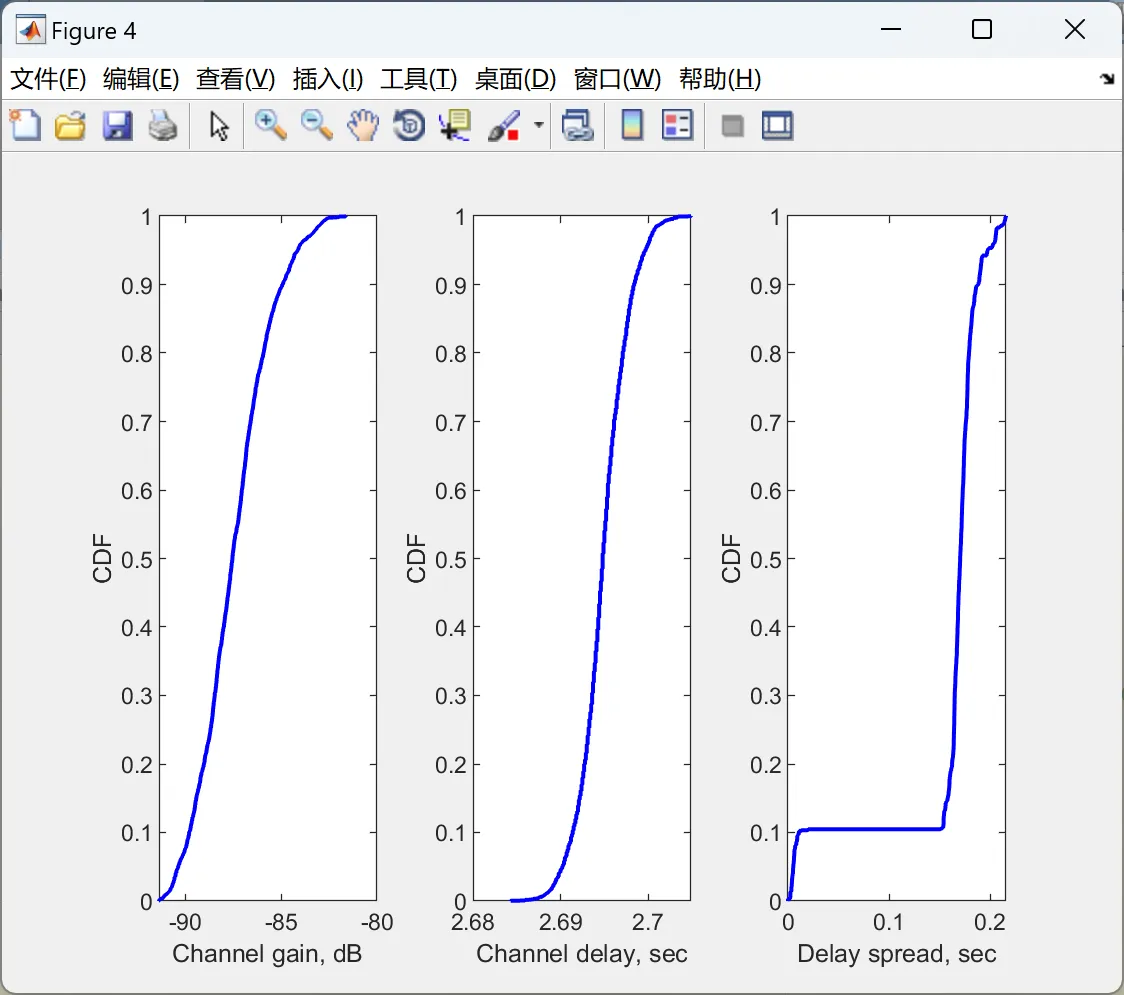Insert a colorbar with the toolbar icon
This screenshot has height=995, width=1124.
tap(632, 125)
